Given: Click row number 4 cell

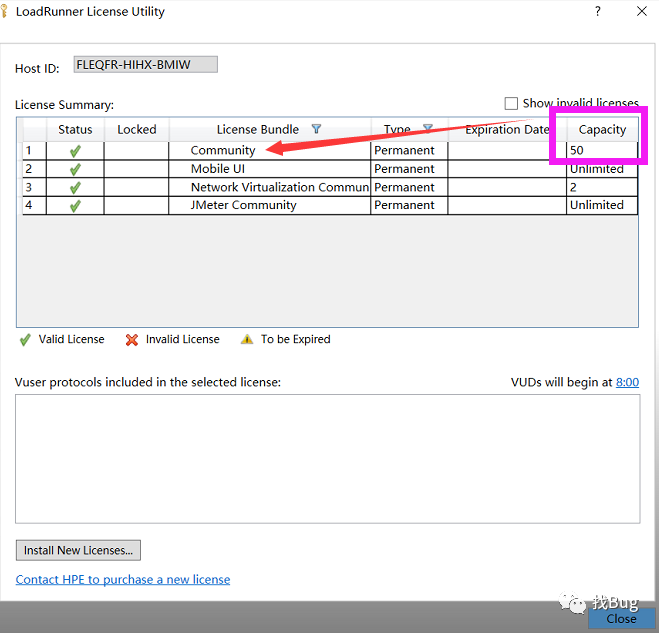Looking at the screenshot, I should point(34,206).
